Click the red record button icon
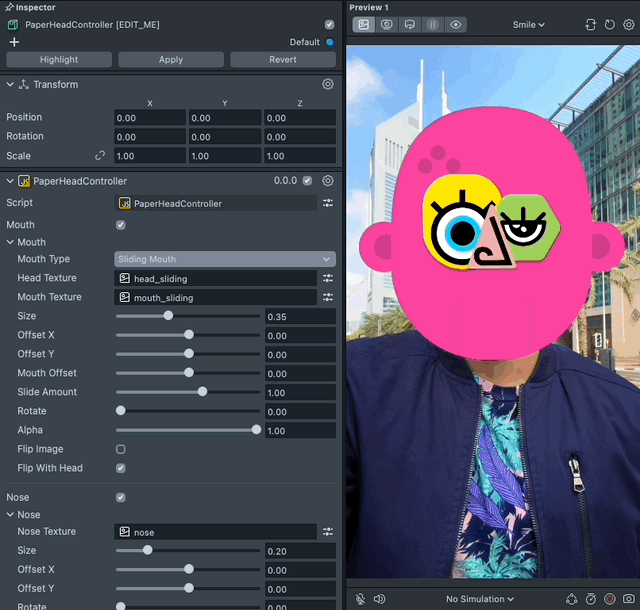 [610, 599]
